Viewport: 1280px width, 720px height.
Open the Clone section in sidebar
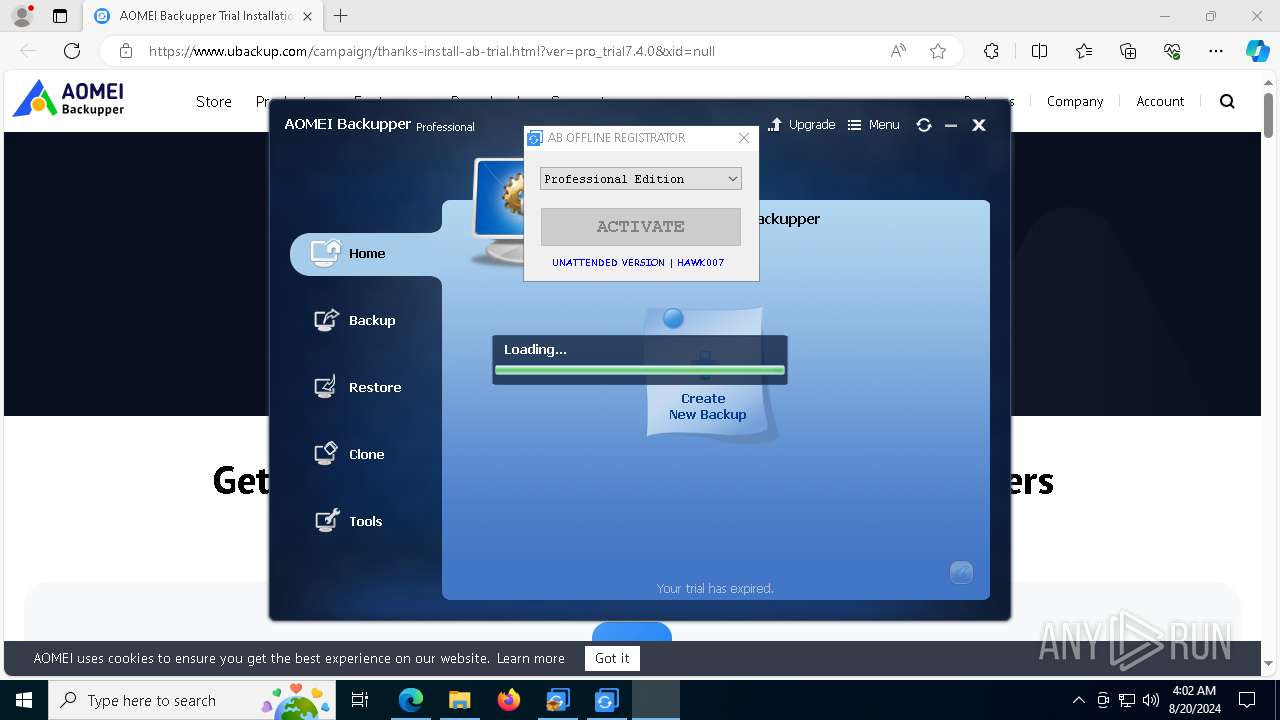point(349,454)
